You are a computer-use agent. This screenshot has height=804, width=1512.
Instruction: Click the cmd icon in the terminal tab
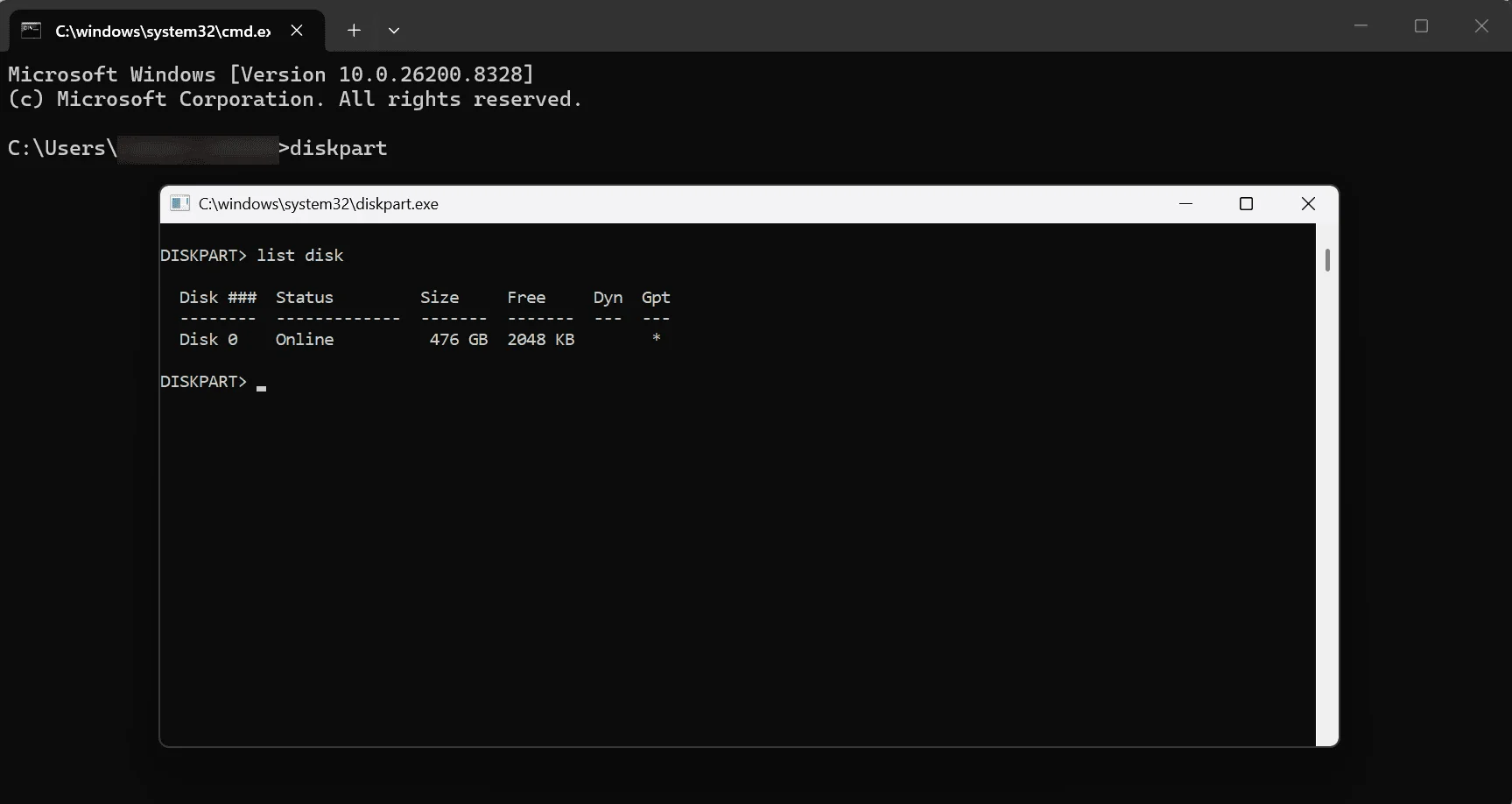point(32,31)
